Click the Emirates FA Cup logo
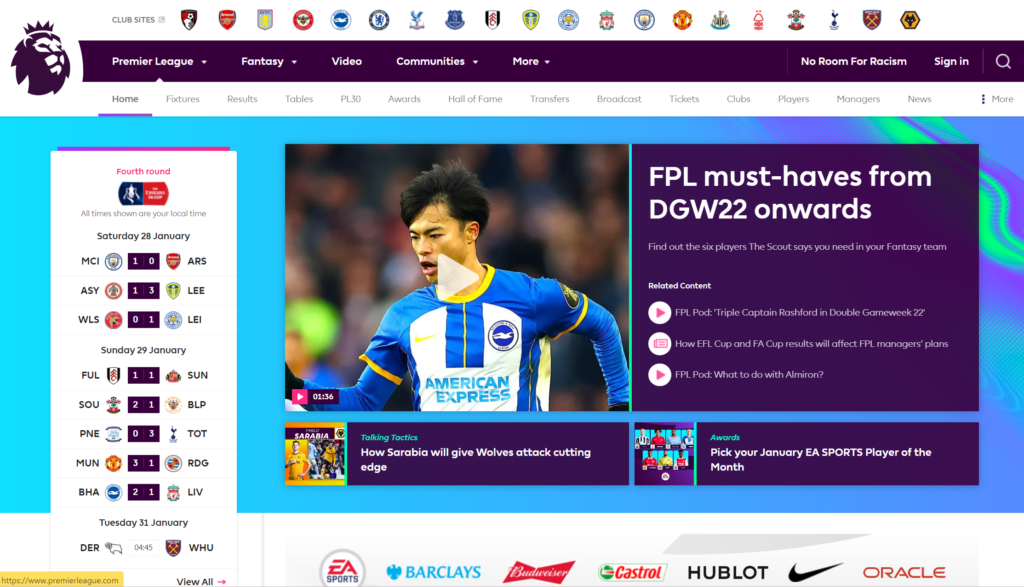This screenshot has height=587, width=1024. [x=144, y=193]
